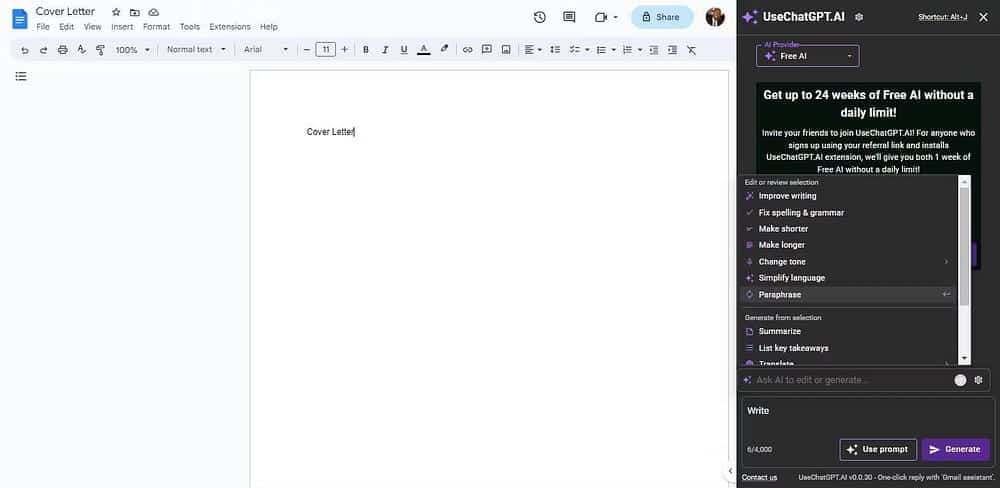Open the Help menu

268,27
